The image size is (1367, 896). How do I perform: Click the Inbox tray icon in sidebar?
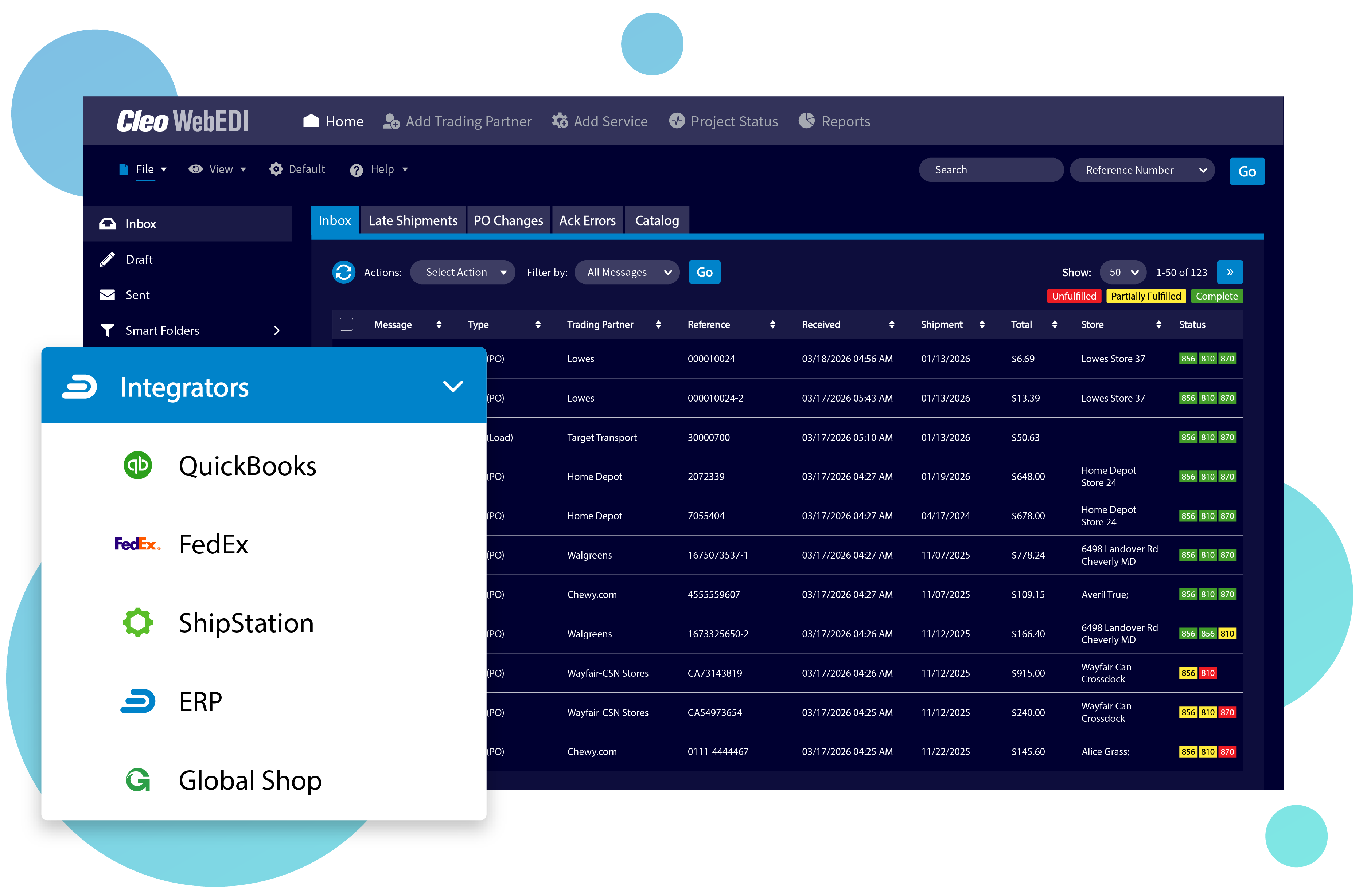[x=107, y=224]
